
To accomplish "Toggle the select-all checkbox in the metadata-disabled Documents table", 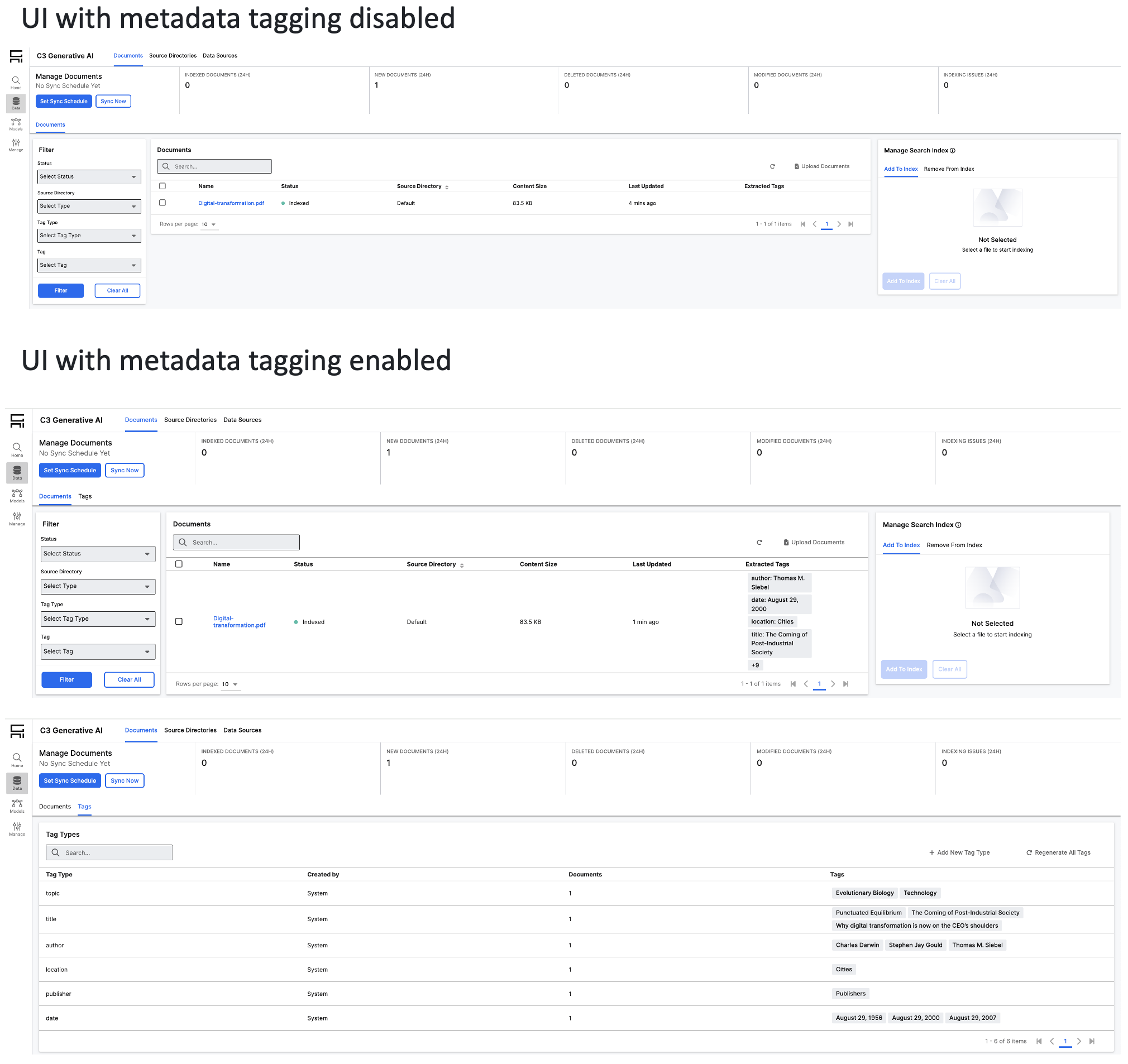I will point(162,186).
